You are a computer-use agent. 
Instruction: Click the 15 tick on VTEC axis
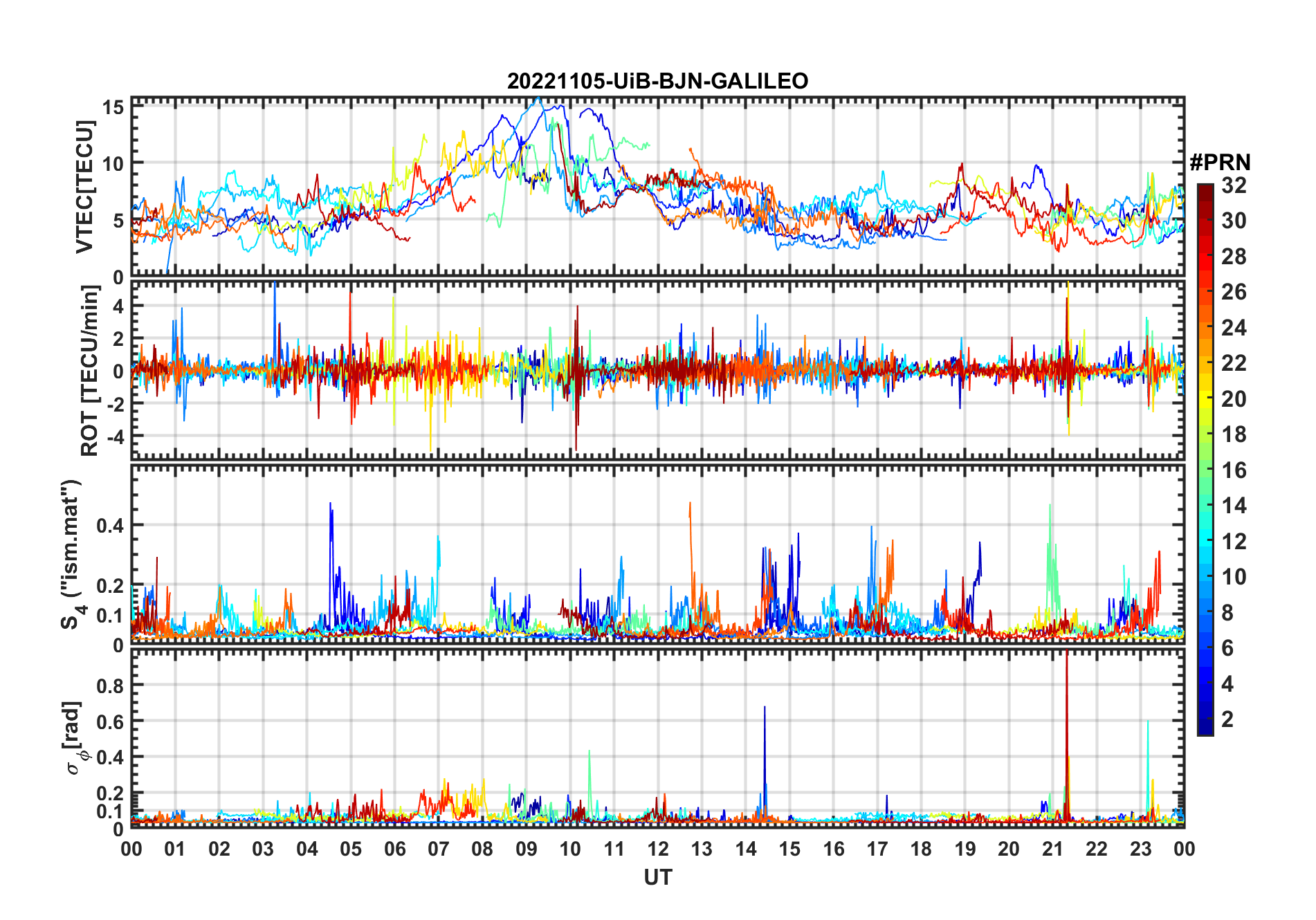pos(113,107)
